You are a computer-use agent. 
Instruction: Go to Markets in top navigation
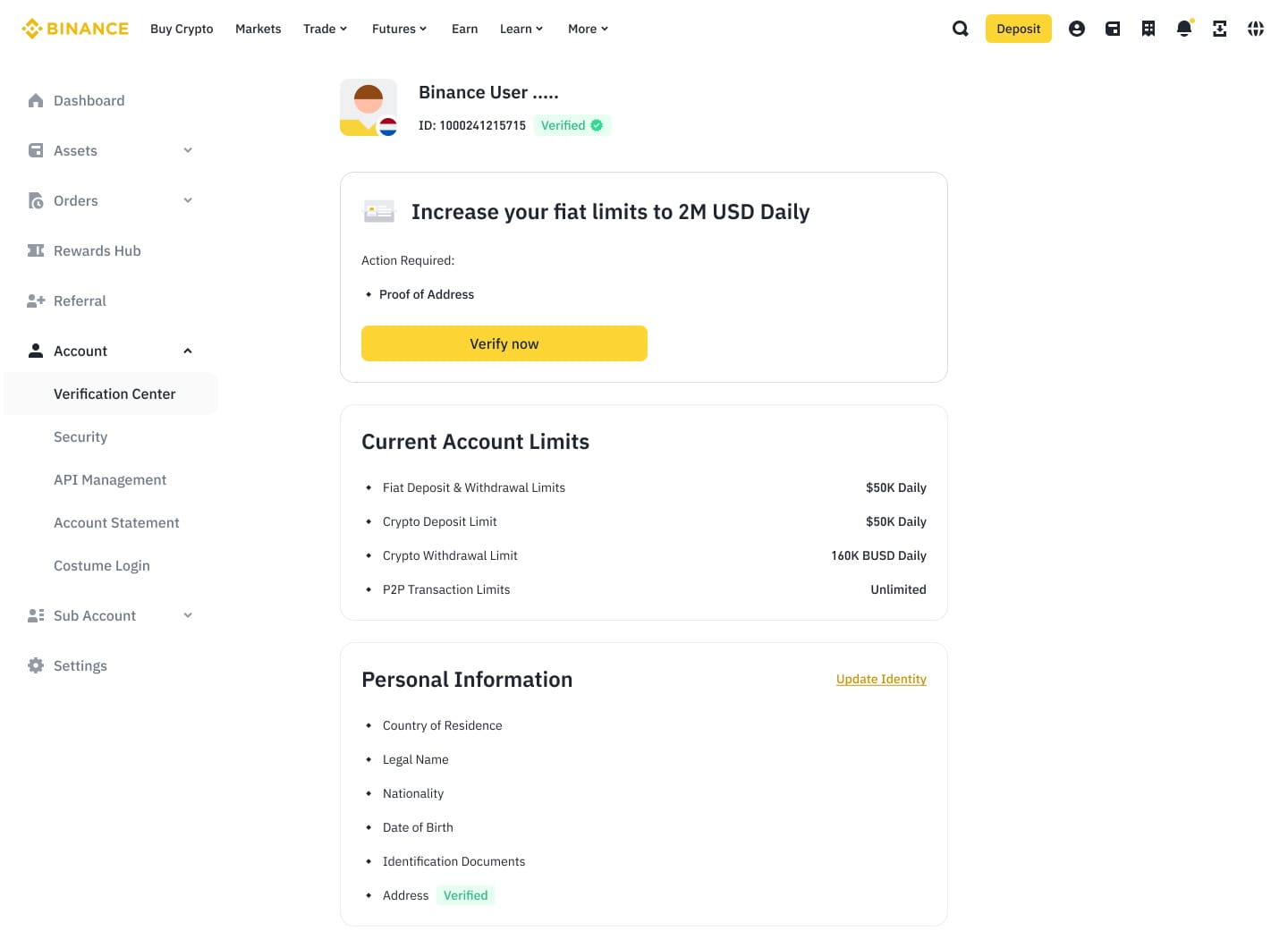tap(258, 29)
